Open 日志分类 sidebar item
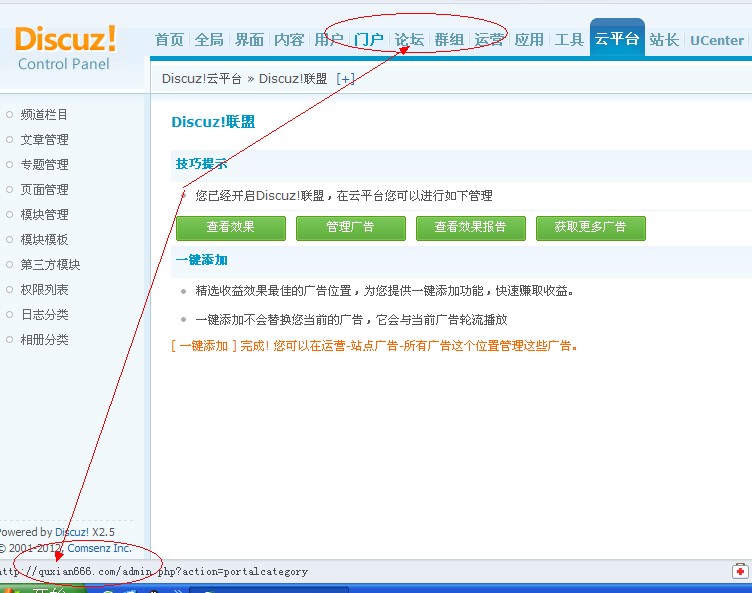Viewport: 752px width, 593px height. [x=44, y=314]
